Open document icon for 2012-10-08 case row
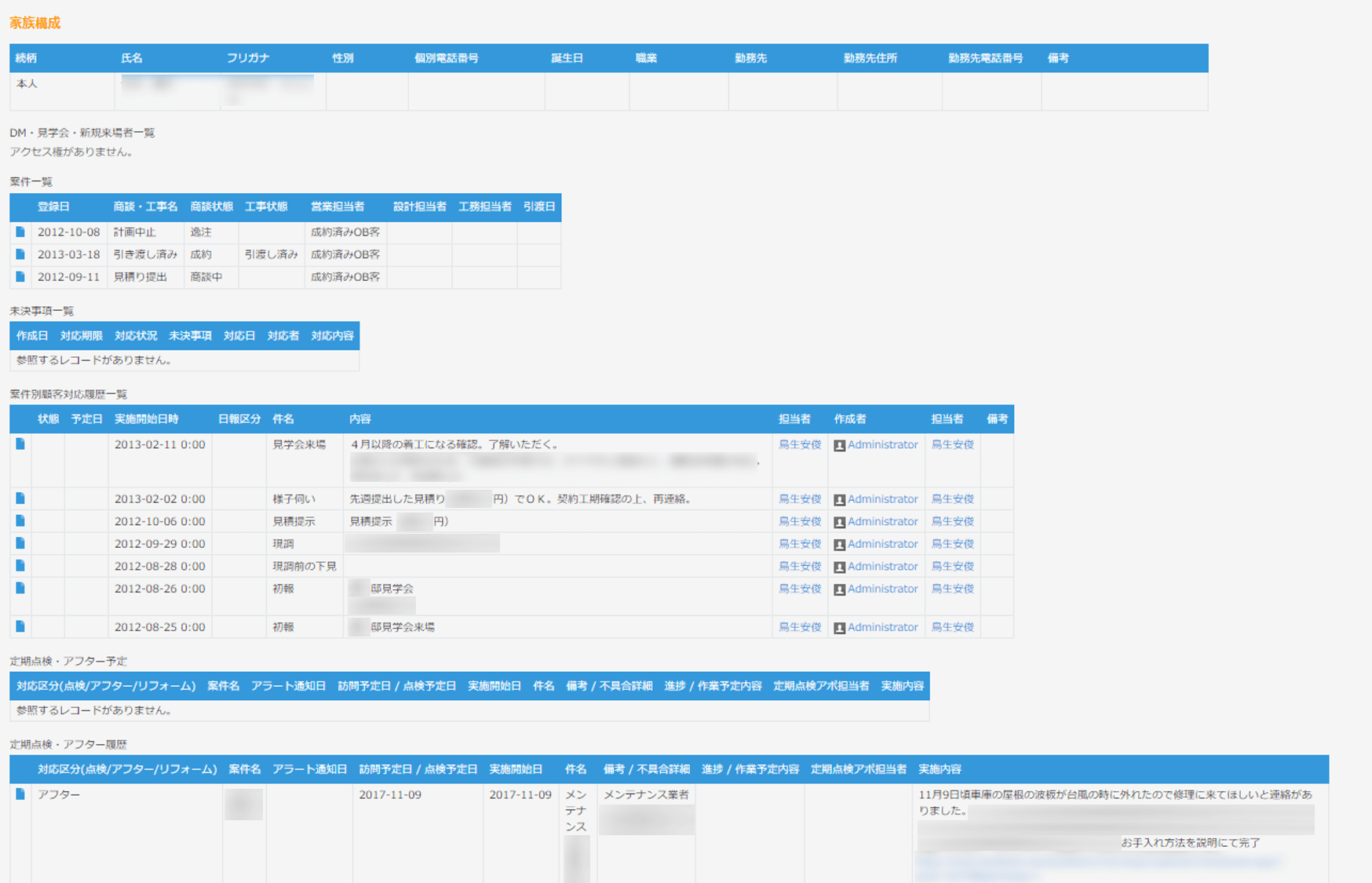This screenshot has height=883, width=1372. coord(20,232)
